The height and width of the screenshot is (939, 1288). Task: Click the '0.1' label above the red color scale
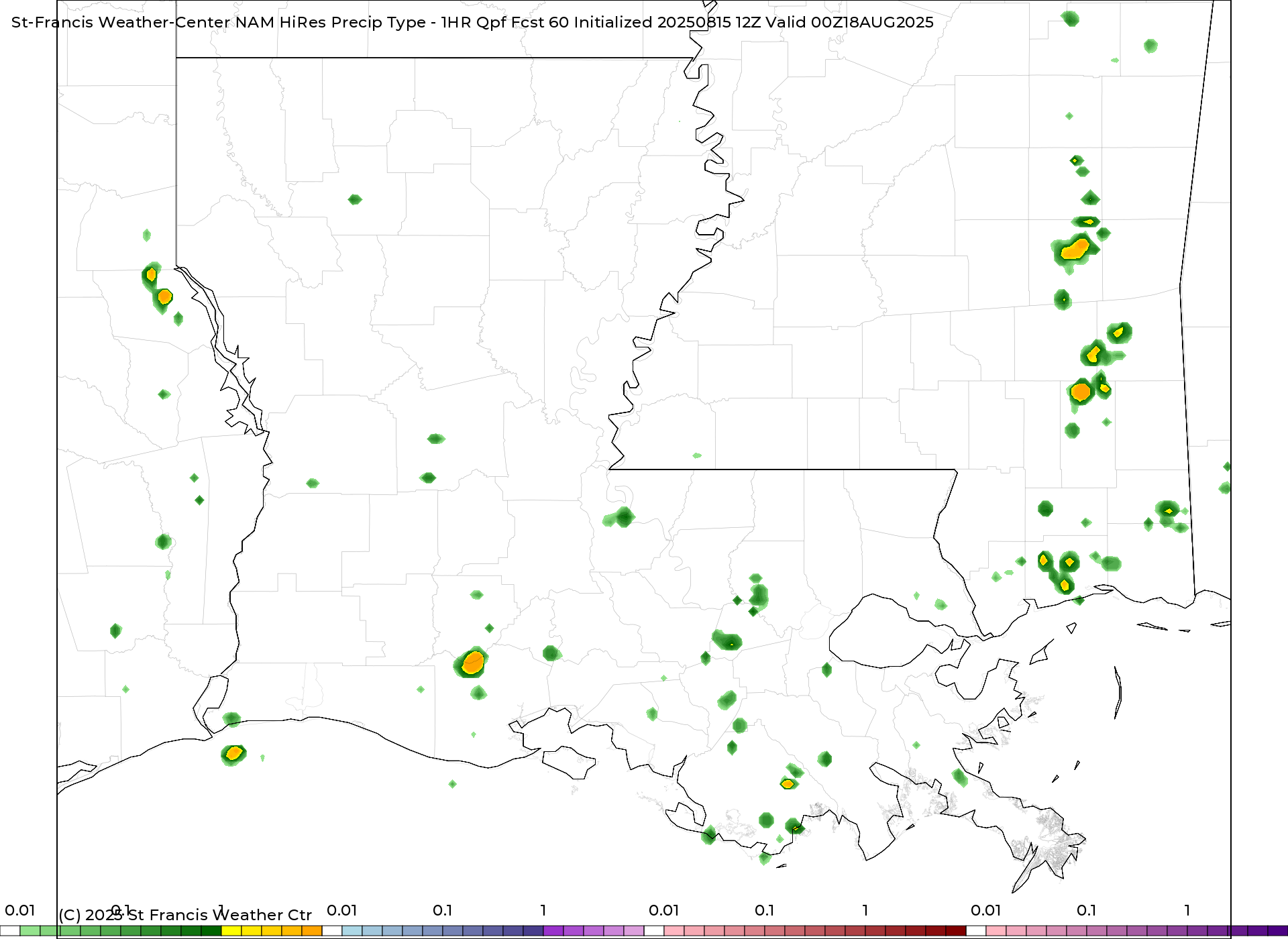tap(765, 910)
